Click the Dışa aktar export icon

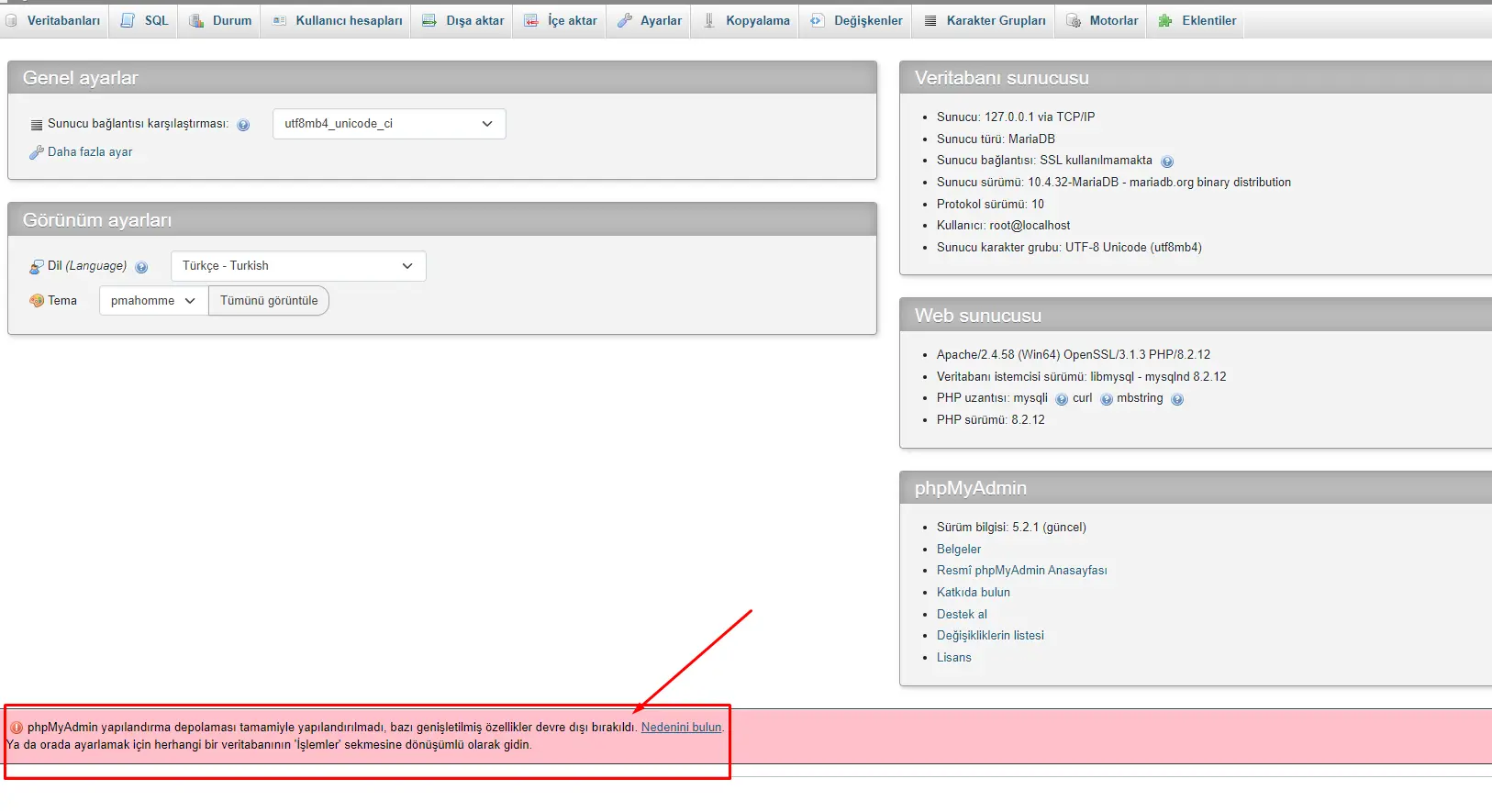pos(429,20)
